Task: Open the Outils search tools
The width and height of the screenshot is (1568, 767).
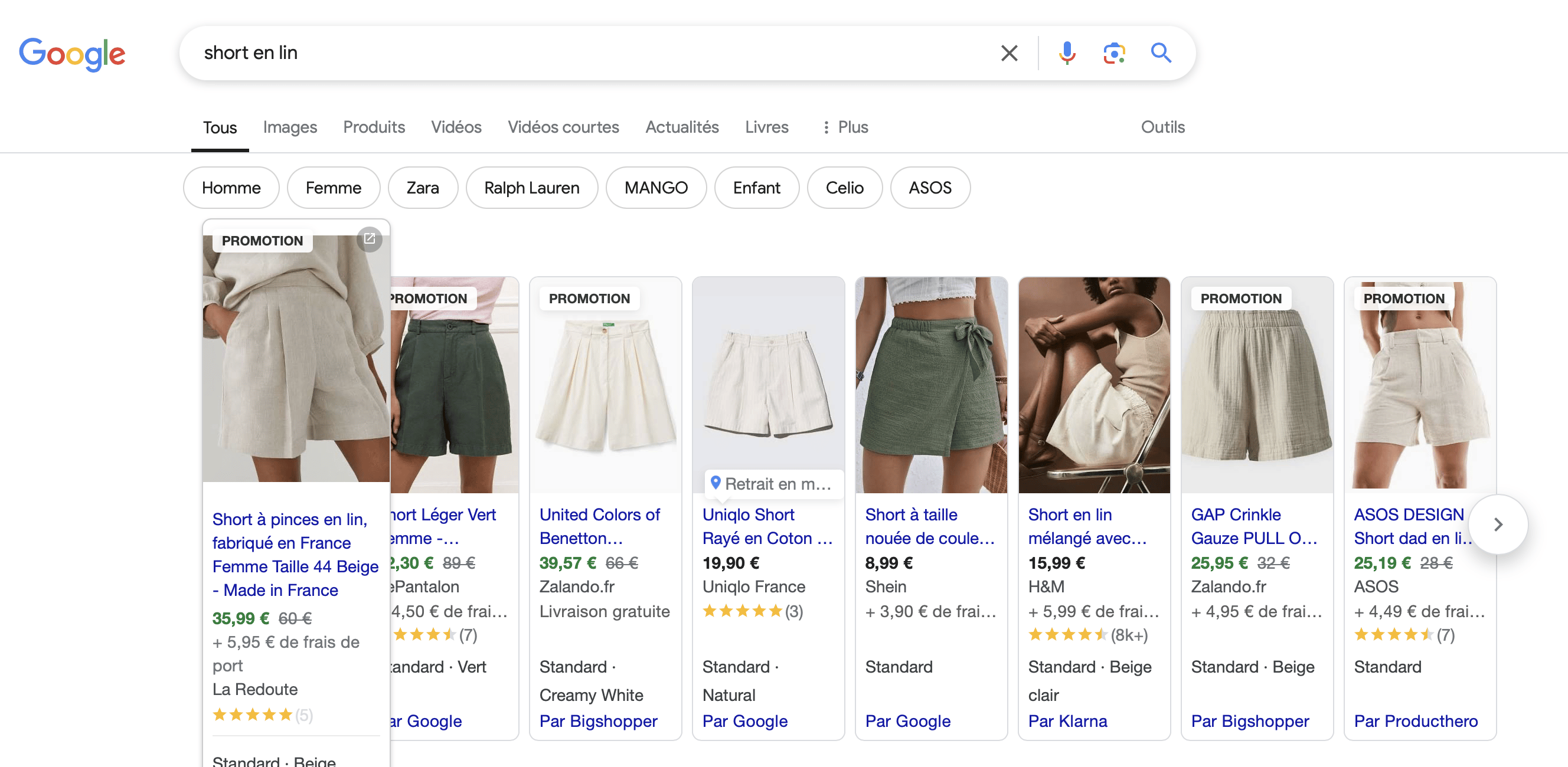Action: pyautogui.click(x=1162, y=127)
